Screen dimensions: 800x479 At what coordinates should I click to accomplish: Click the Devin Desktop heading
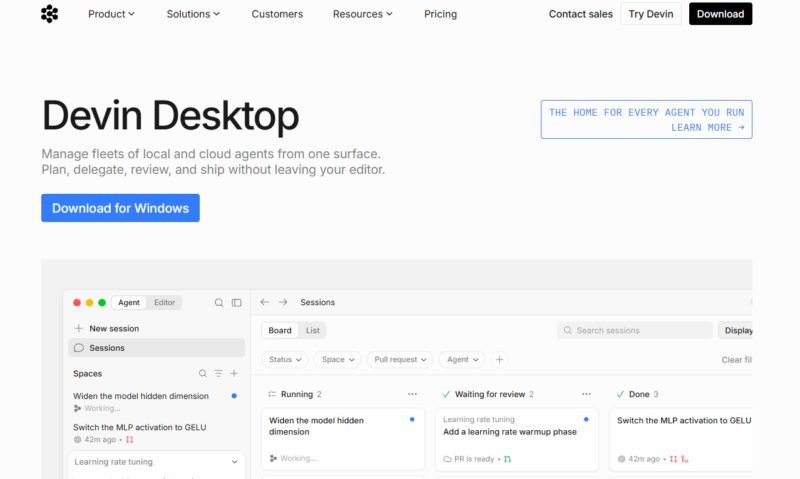pyautogui.click(x=170, y=116)
